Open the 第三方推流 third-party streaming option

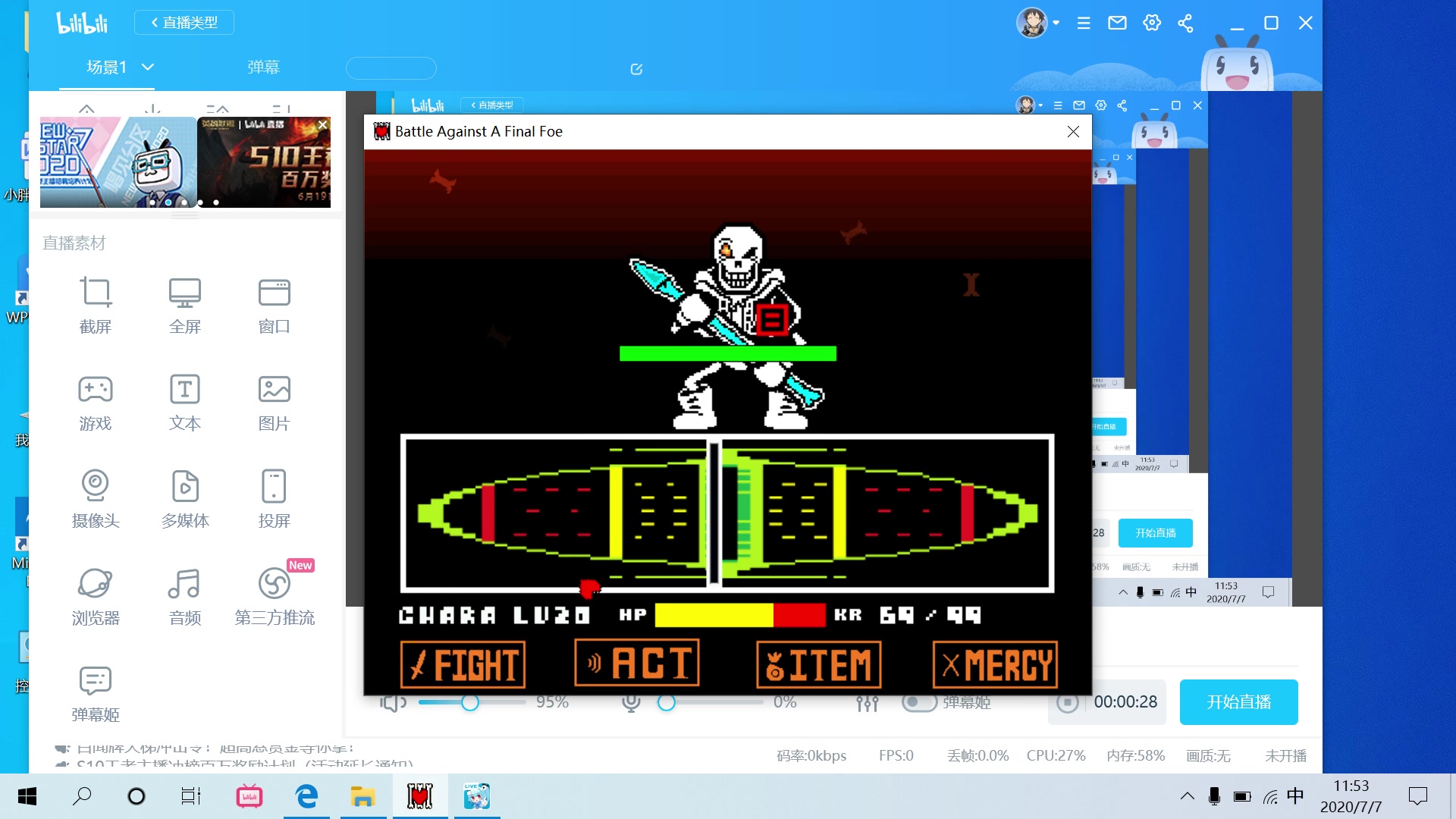pyautogui.click(x=274, y=595)
